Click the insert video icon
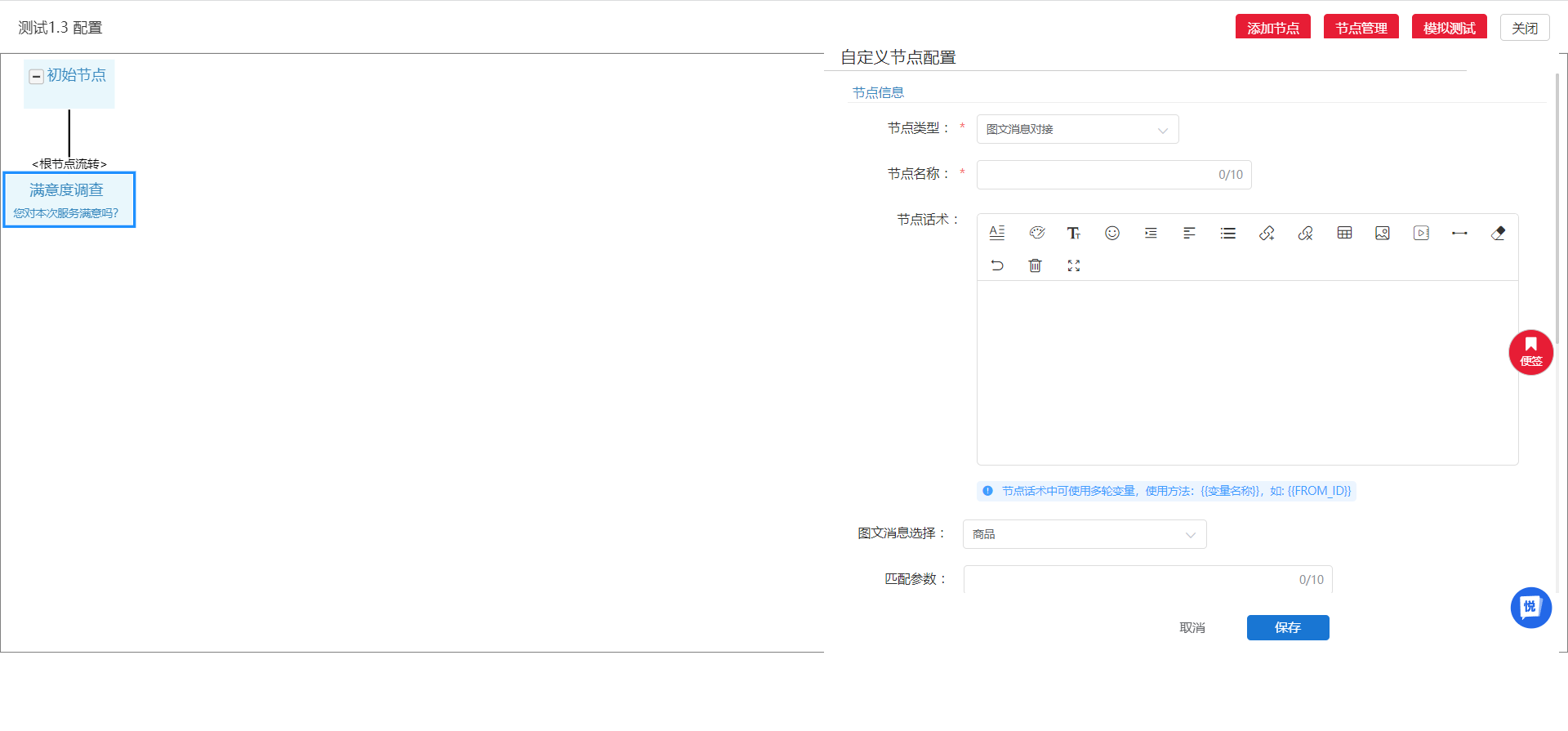Screen dimensions: 1568x731 pos(1421,233)
